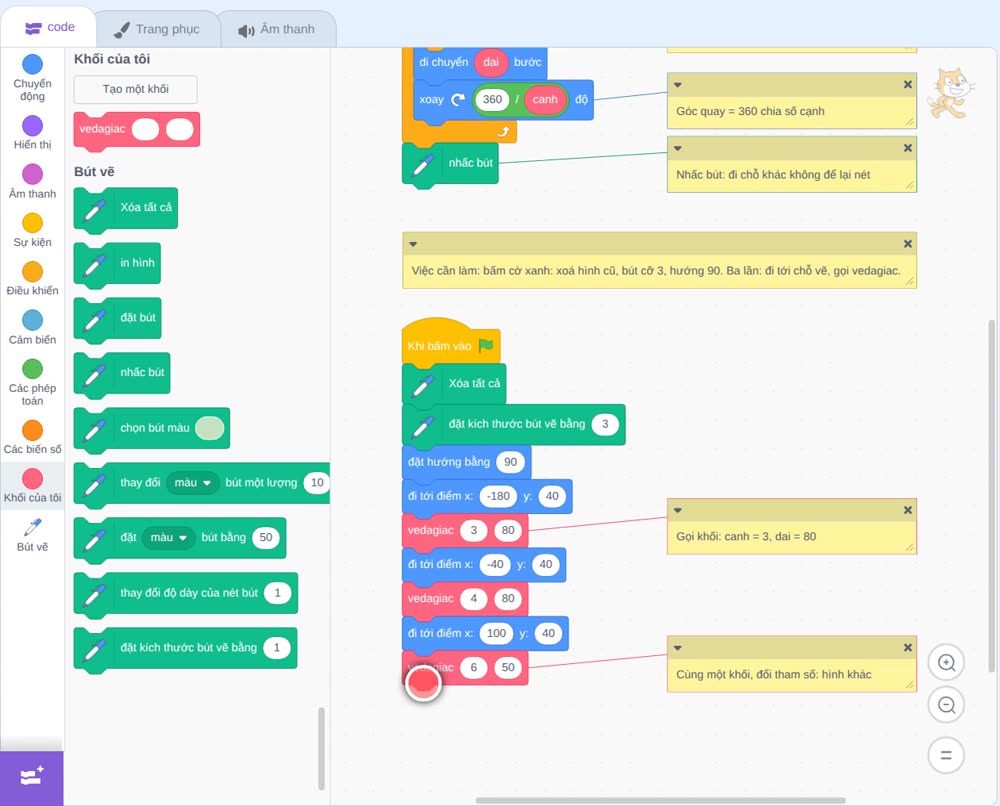Switch to the code tab
The image size is (1000, 806).
click(49, 27)
